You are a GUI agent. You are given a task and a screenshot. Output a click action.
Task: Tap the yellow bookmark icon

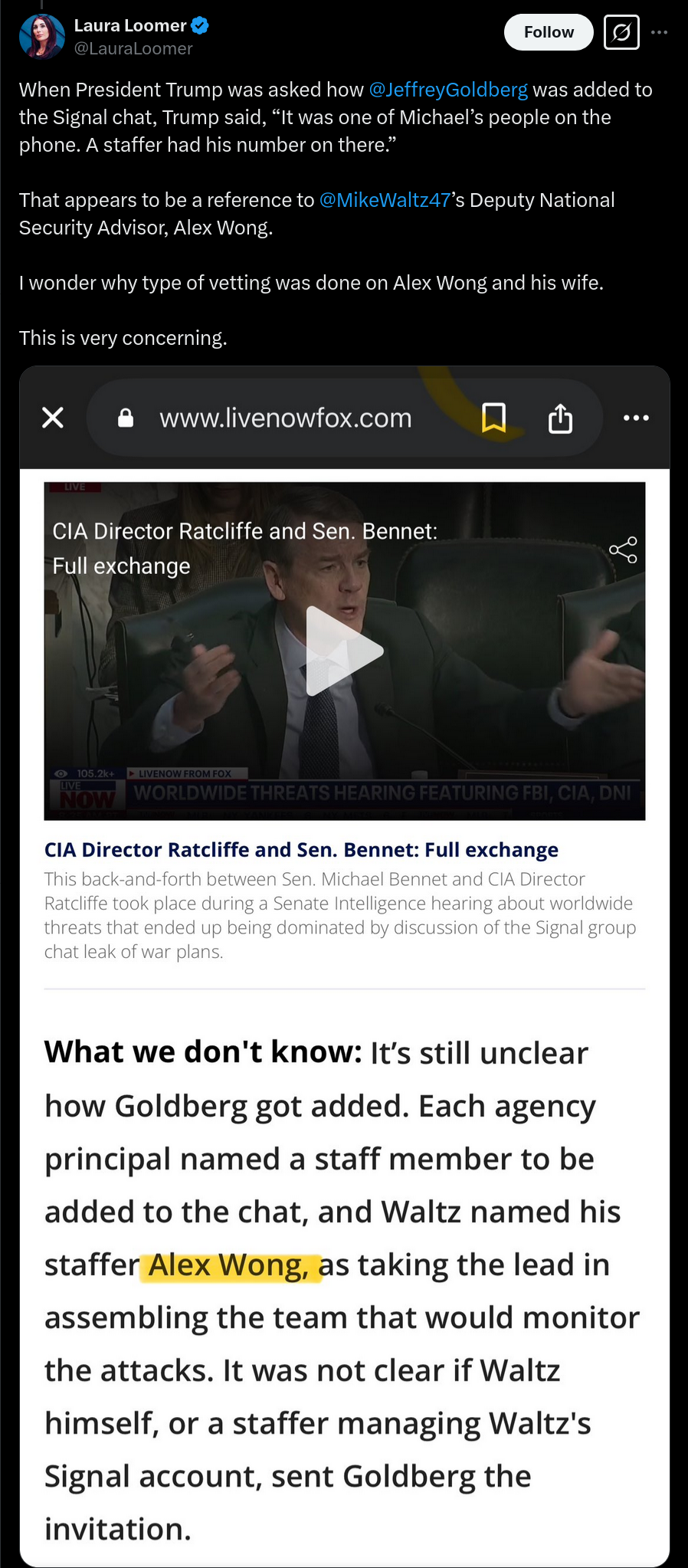pyautogui.click(x=493, y=418)
